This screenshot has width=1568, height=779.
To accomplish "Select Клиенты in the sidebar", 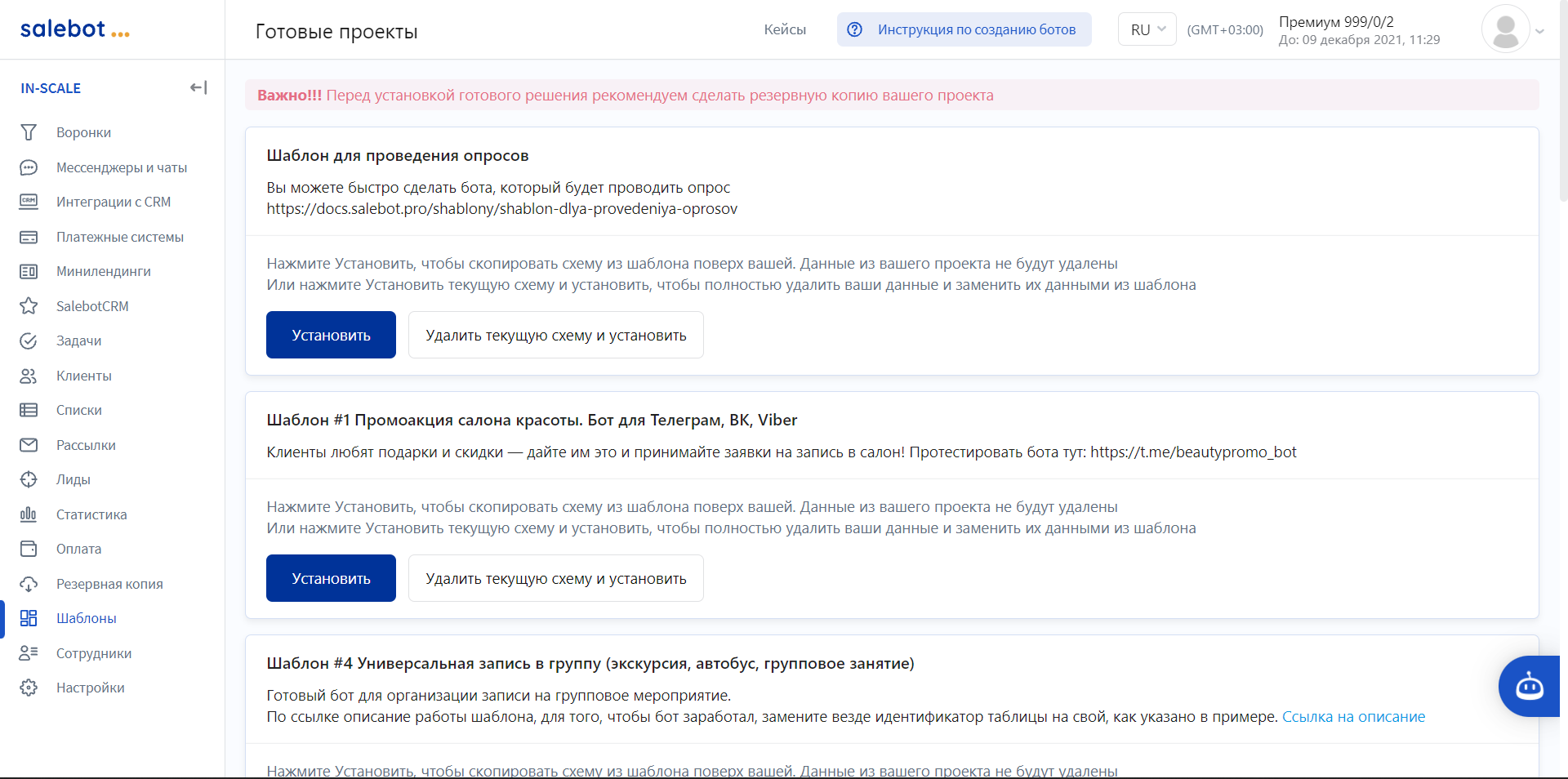I will point(84,376).
